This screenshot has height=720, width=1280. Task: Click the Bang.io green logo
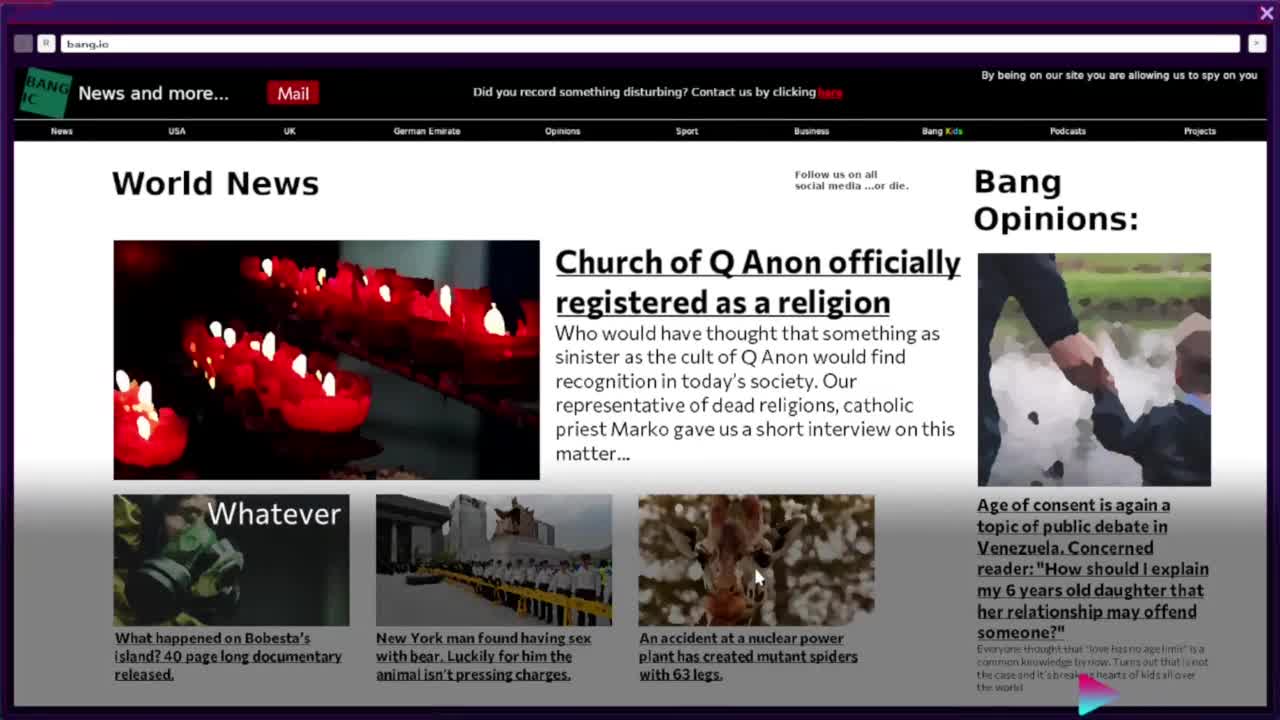click(46, 93)
